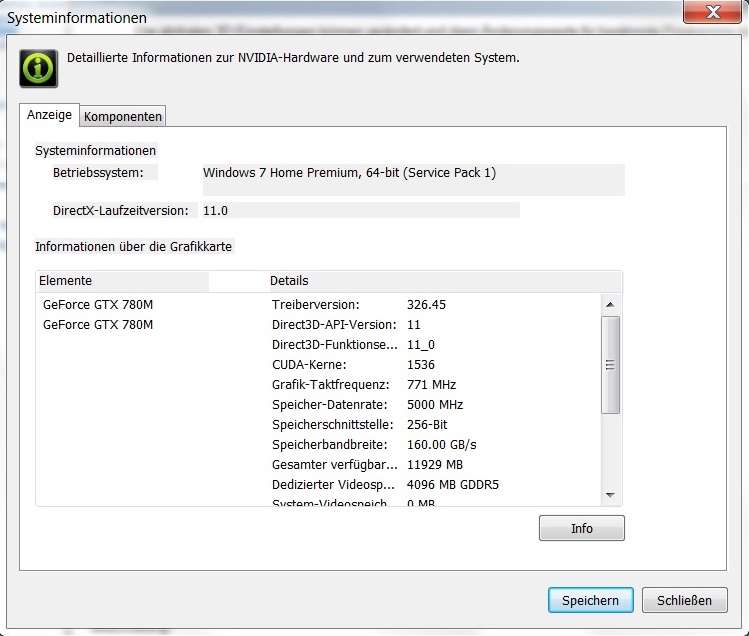Click the Elemente column header

click(122, 281)
